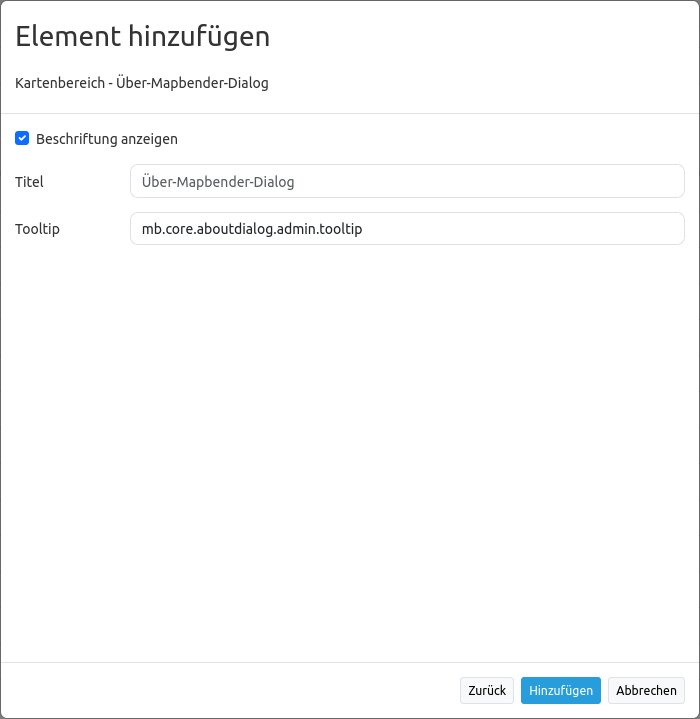Click the blue checked box beside Beschriftung
The height and width of the screenshot is (719, 700).
pos(22,139)
